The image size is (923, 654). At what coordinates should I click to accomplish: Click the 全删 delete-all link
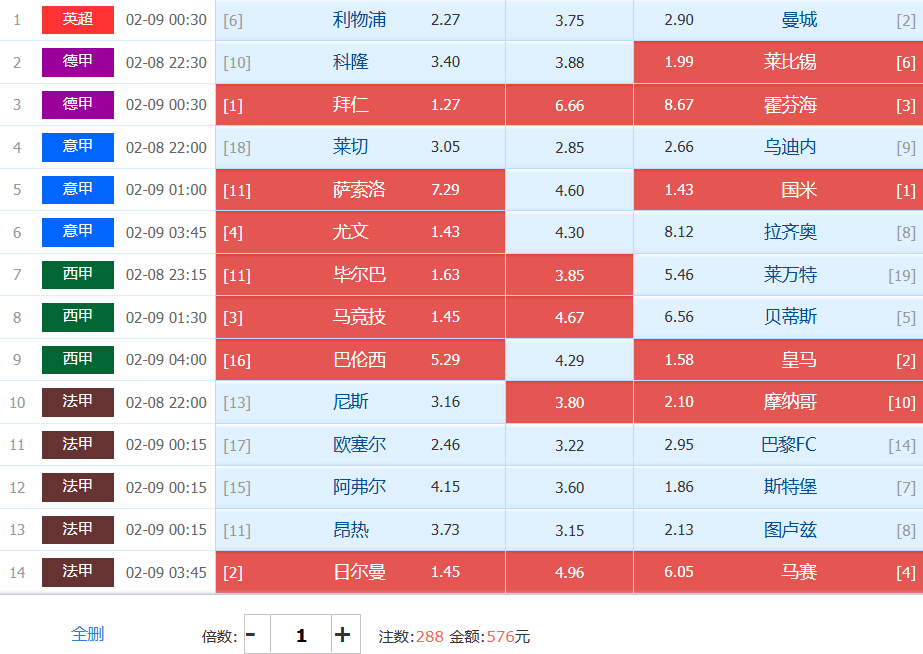(87, 634)
